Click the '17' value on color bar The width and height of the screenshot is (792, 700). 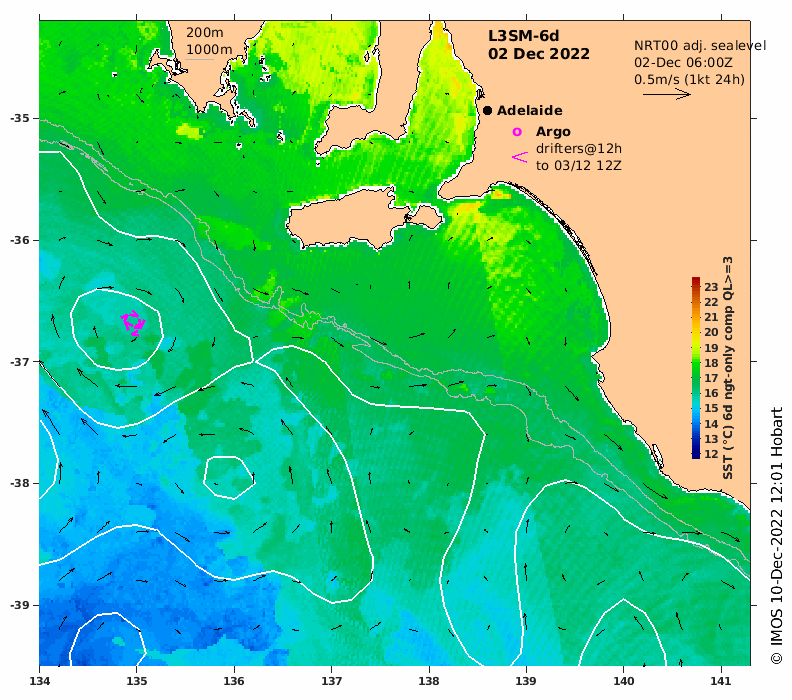[x=711, y=378]
